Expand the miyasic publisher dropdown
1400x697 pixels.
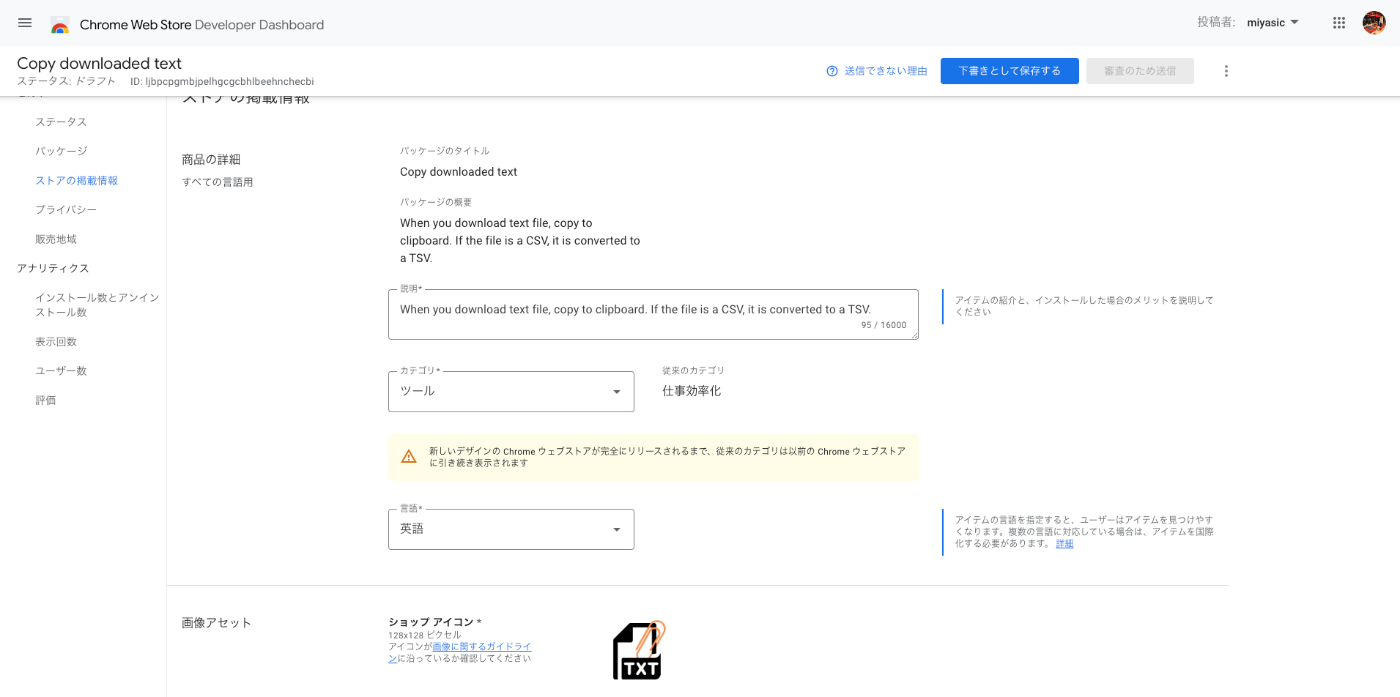tap(1273, 22)
